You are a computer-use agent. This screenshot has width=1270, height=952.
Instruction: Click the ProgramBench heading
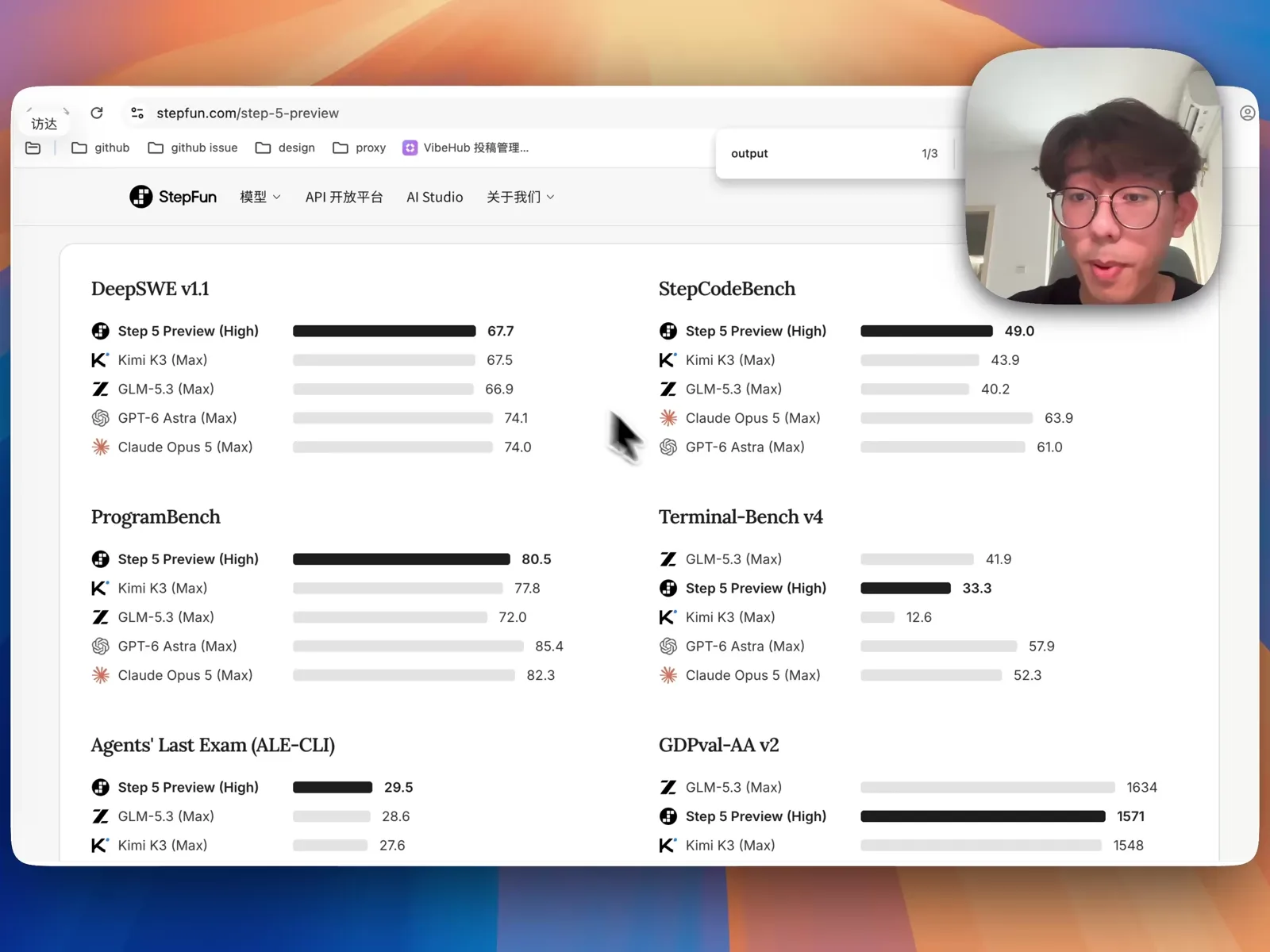(x=156, y=517)
